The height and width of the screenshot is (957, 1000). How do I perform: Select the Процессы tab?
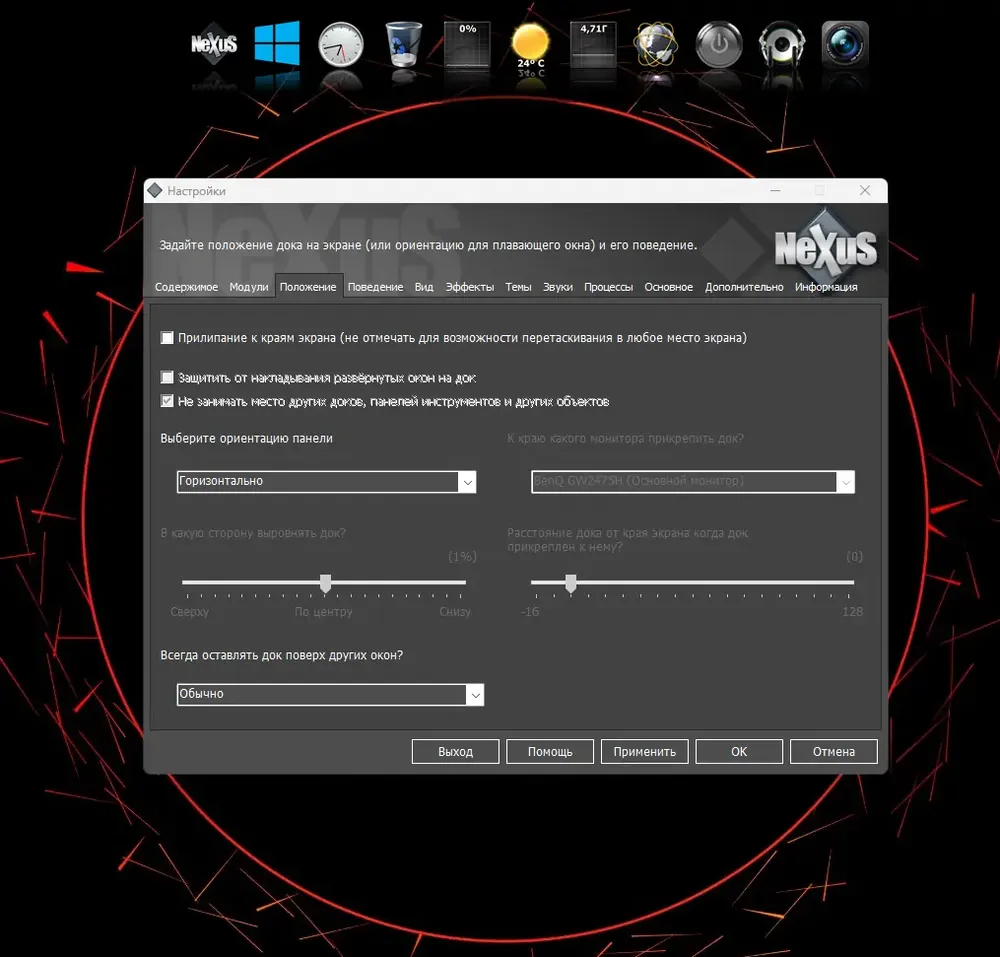[608, 287]
